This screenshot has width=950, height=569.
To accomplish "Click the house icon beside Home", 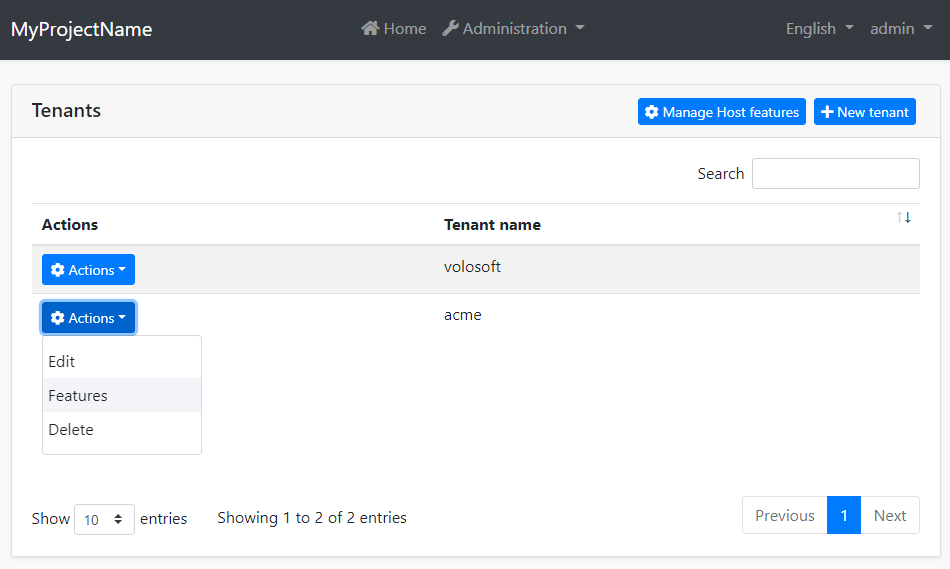I will click(x=370, y=29).
